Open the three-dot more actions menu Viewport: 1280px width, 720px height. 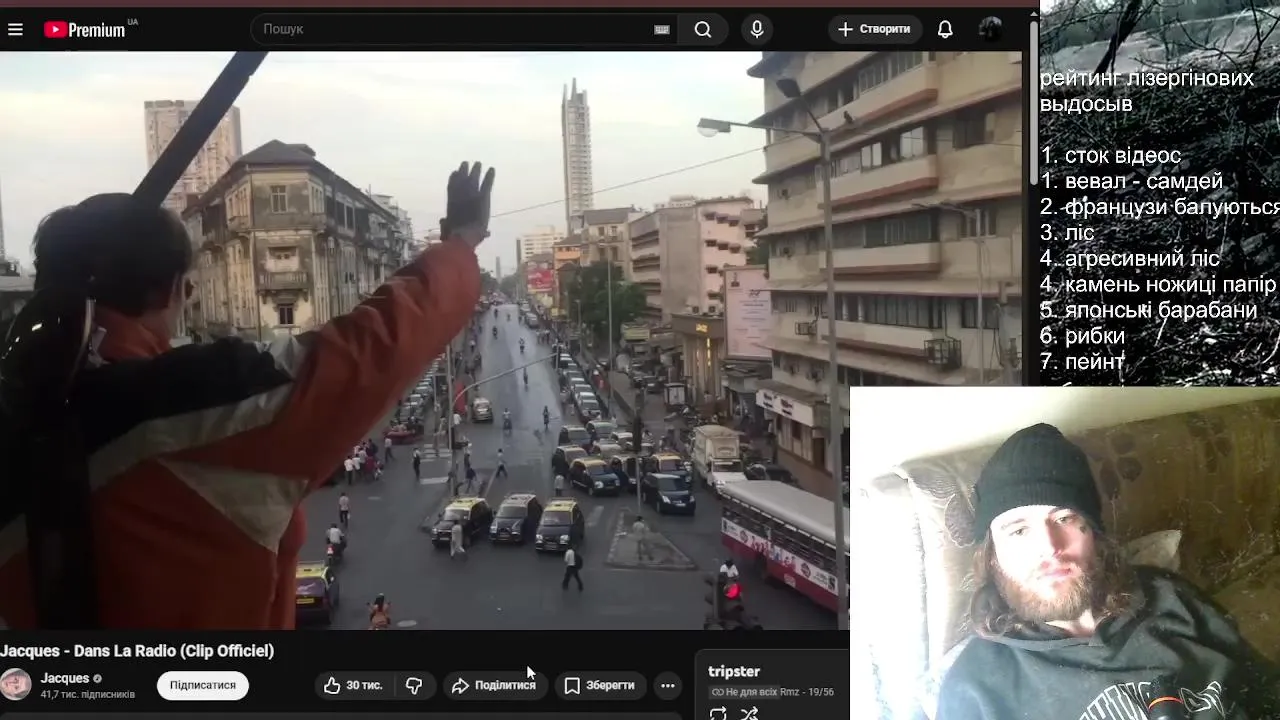[668, 685]
